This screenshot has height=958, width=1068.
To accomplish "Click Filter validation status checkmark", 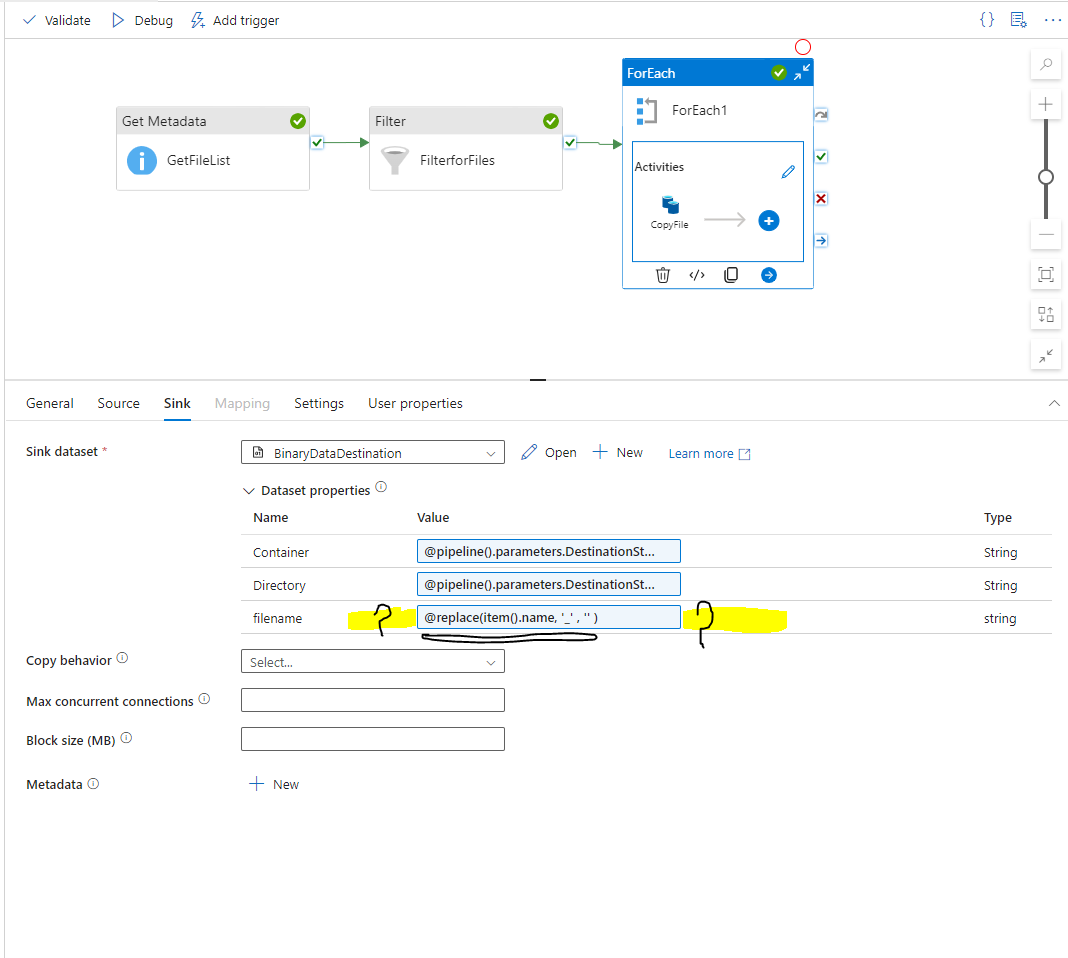I will [550, 121].
